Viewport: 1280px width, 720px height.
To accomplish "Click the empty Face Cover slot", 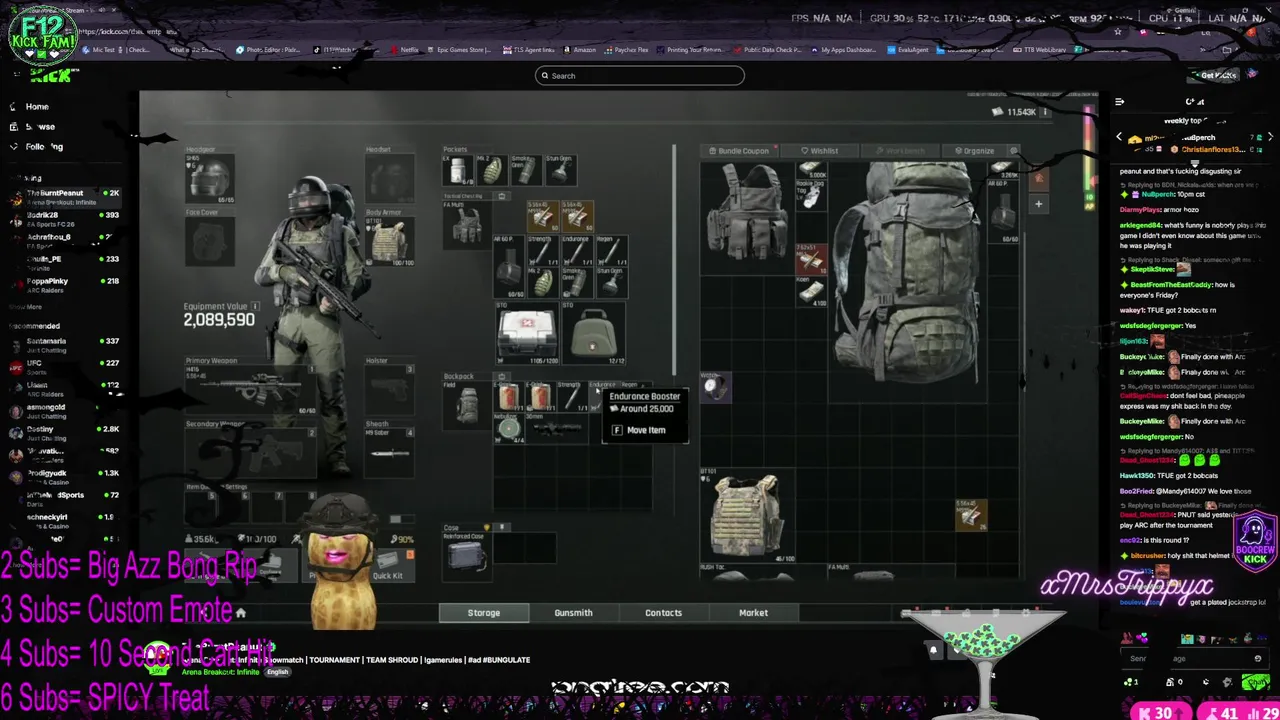I will click(210, 241).
